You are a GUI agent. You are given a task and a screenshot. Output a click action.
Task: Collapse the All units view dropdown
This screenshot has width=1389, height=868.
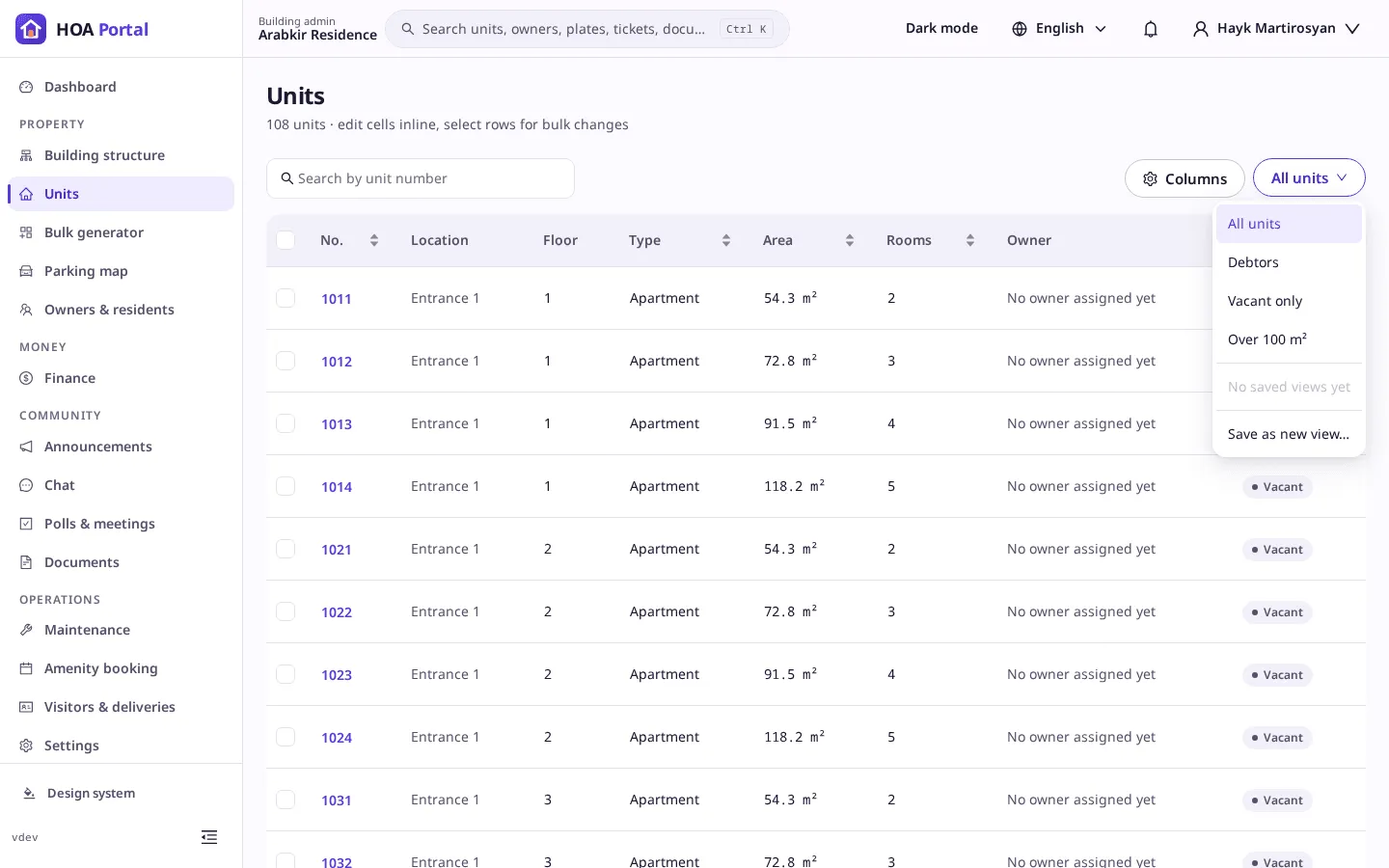[x=1309, y=178]
